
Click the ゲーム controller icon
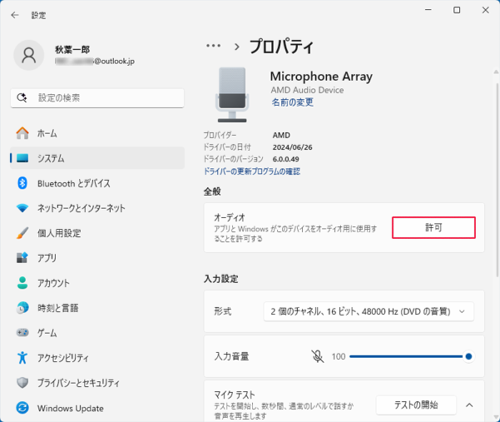pyautogui.click(x=22, y=333)
